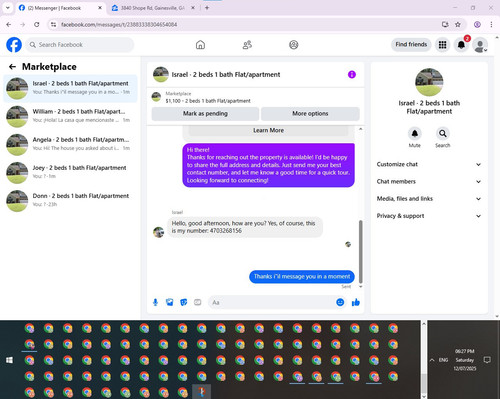The width and height of the screenshot is (500, 399).
Task: Switch to Messenger Facebook tab
Action: pyautogui.click(x=60, y=8)
